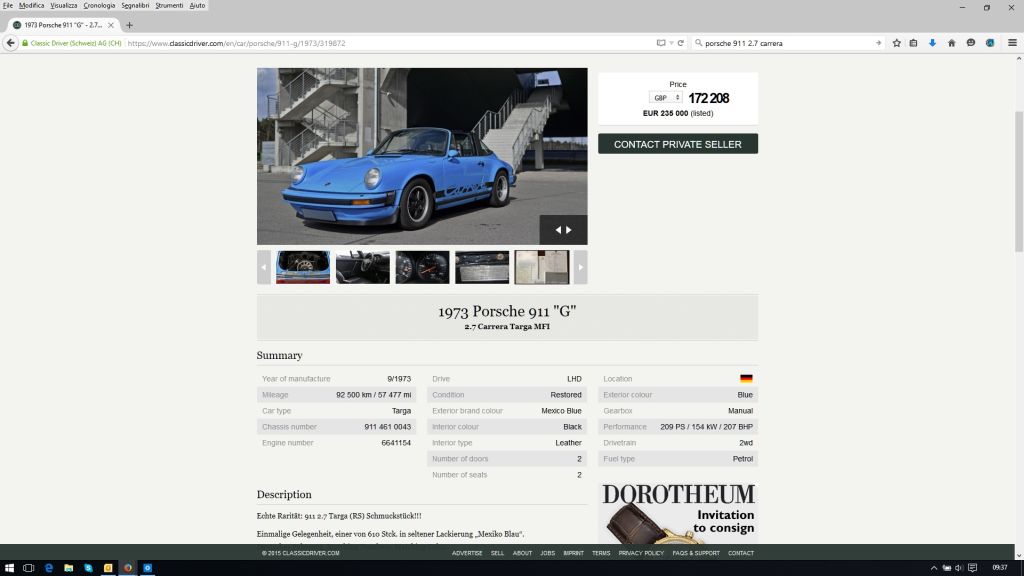This screenshot has height=576, width=1024.
Task: Go to the browser Home icon
Action: [952, 43]
